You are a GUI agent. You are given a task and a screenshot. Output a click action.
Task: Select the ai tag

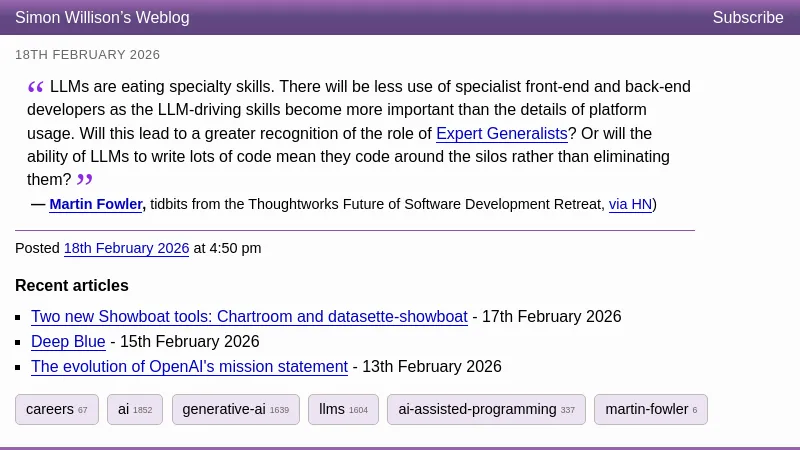(x=134, y=409)
